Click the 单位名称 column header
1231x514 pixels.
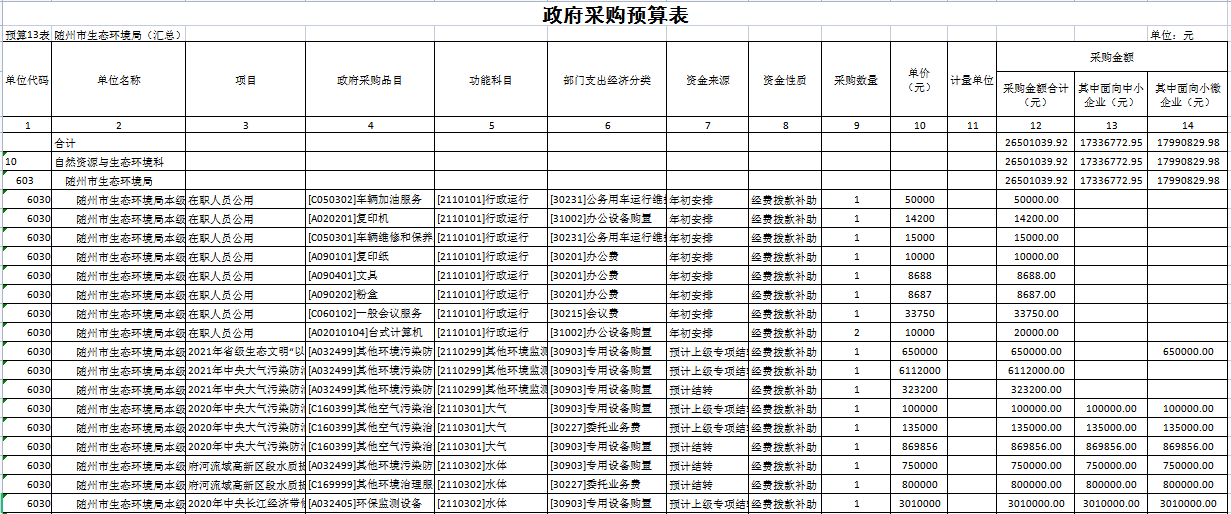(119, 80)
